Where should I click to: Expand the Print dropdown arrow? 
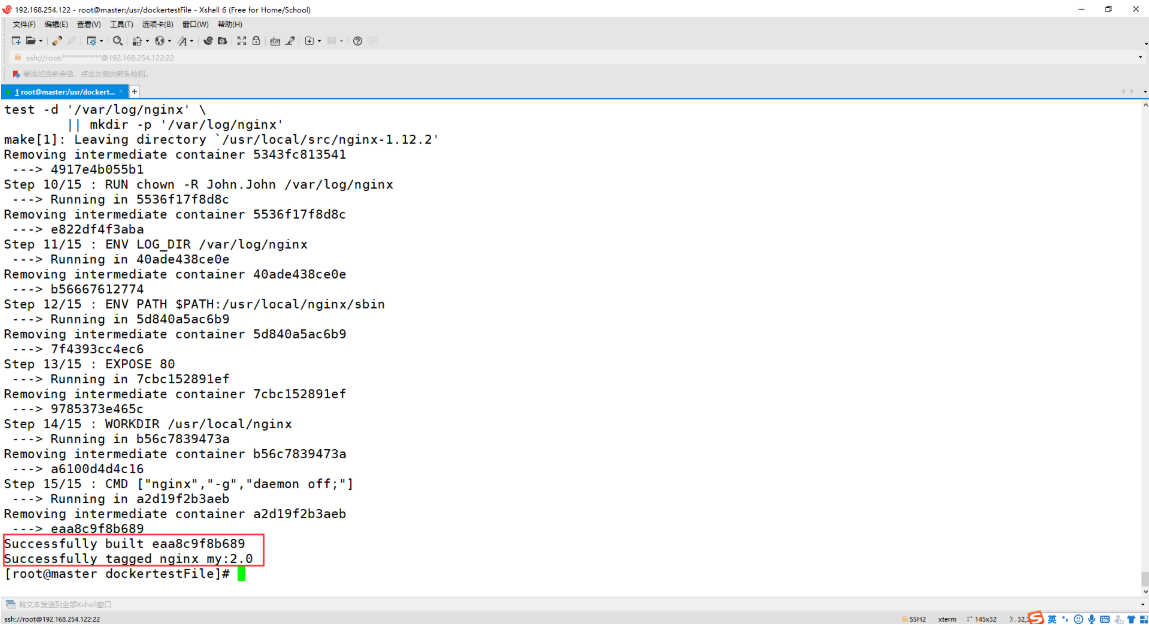tap(147, 41)
